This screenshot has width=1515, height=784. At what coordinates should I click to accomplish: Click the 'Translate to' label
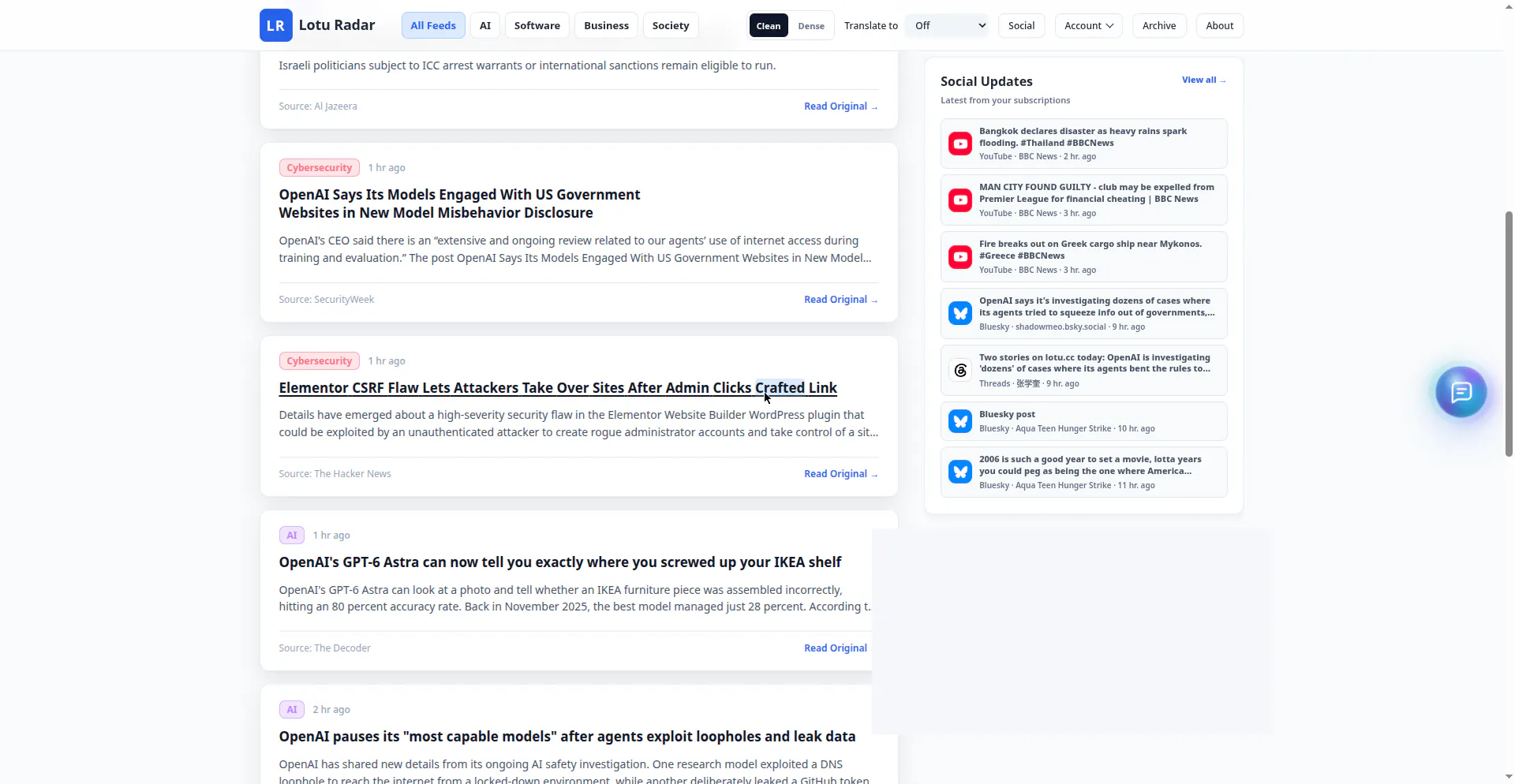pyautogui.click(x=871, y=26)
